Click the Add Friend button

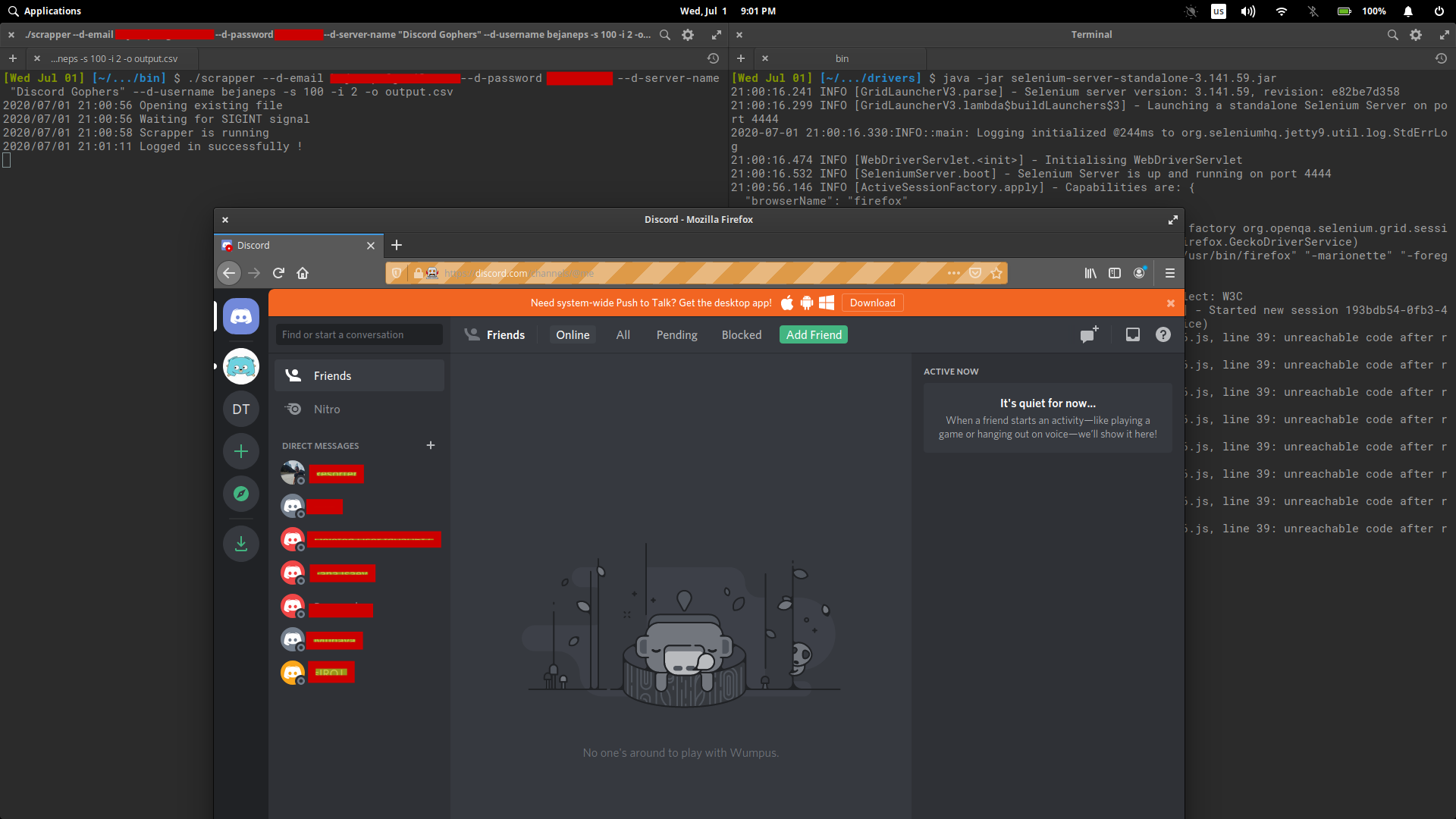click(814, 334)
